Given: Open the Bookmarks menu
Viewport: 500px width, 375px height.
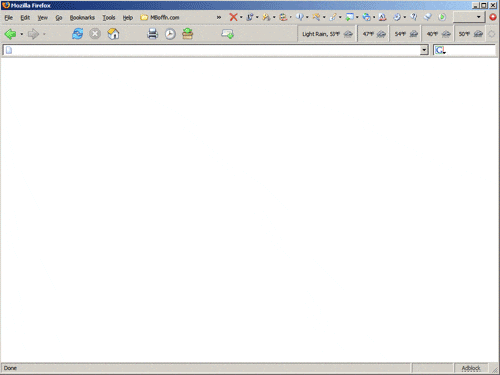Looking at the screenshot, I should tap(82, 18).
